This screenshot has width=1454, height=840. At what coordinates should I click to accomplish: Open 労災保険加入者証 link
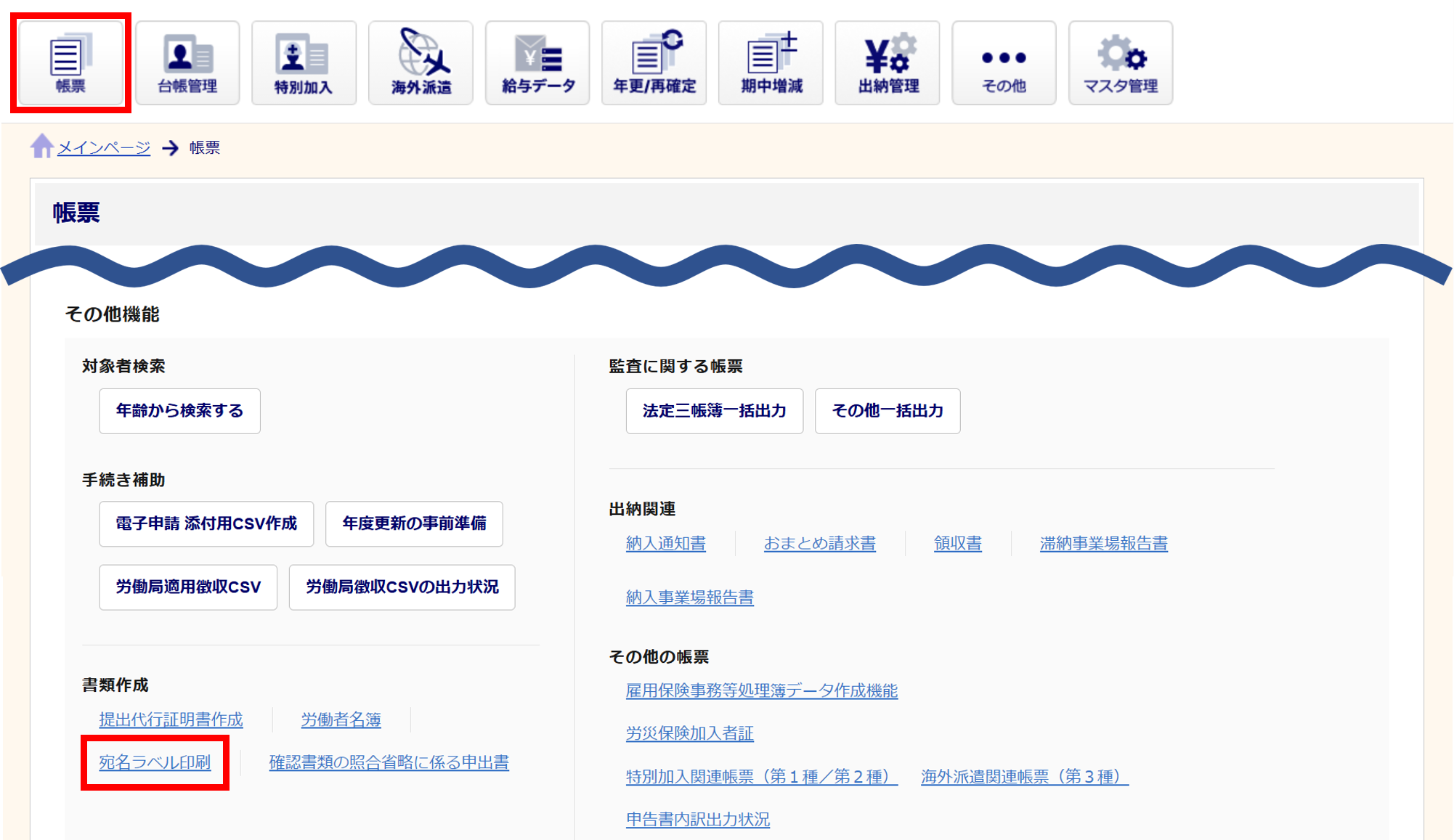point(689,733)
